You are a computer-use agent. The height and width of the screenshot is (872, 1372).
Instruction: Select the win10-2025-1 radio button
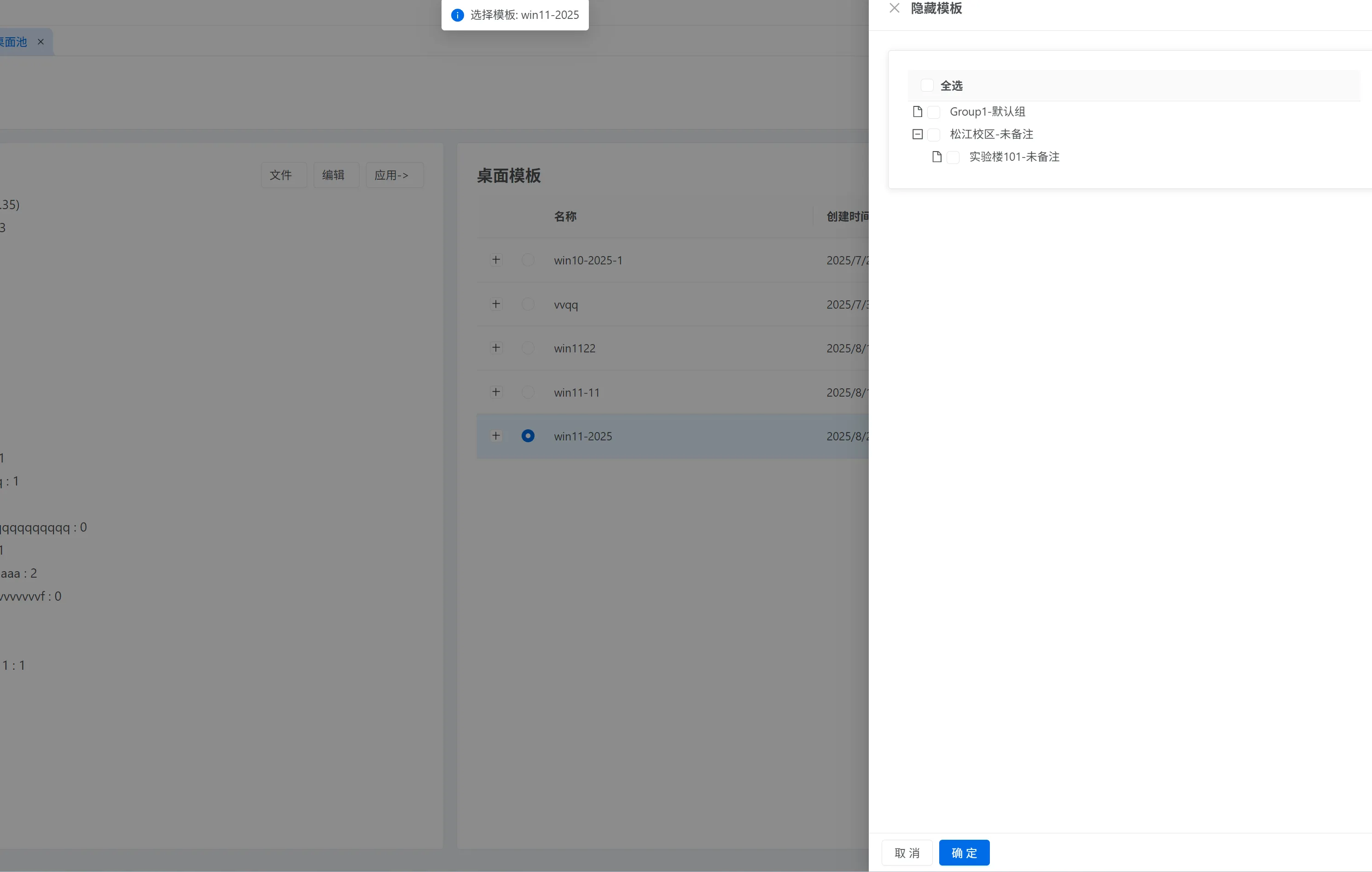click(528, 259)
